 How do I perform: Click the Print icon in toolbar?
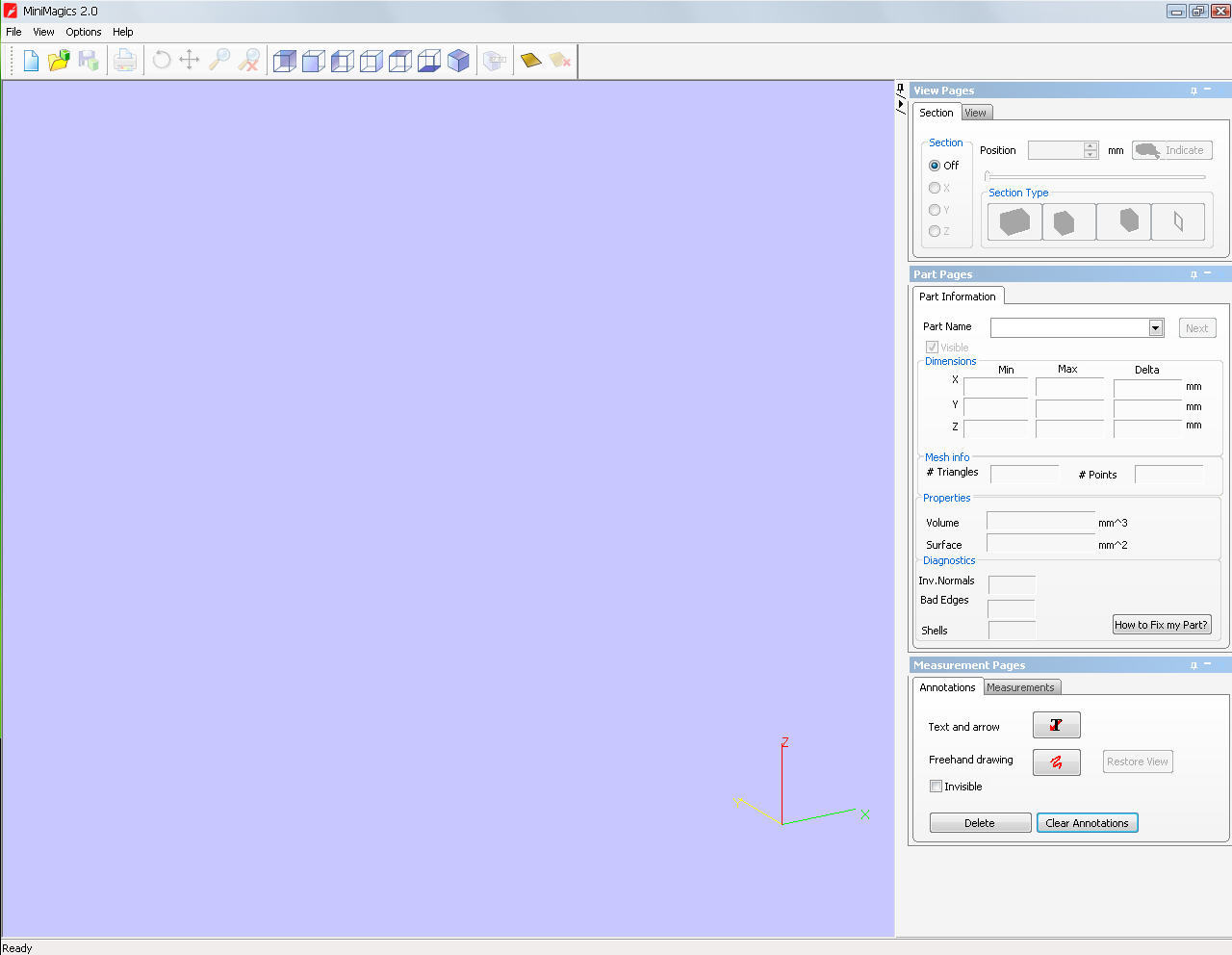click(125, 61)
